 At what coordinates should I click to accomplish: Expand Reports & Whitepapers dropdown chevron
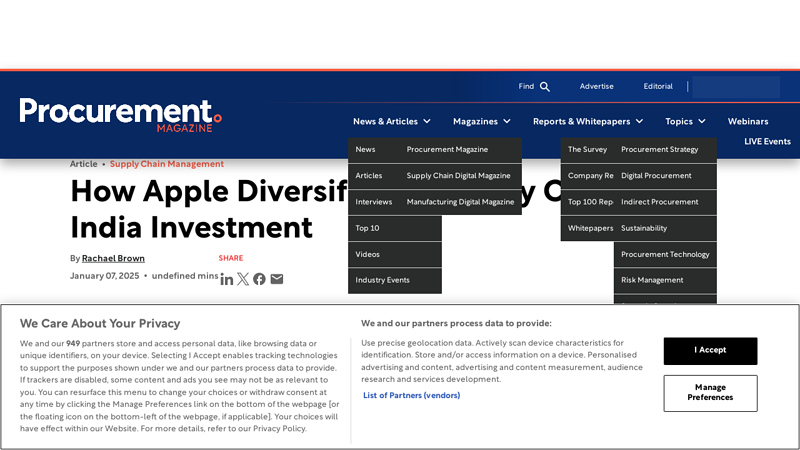(639, 121)
